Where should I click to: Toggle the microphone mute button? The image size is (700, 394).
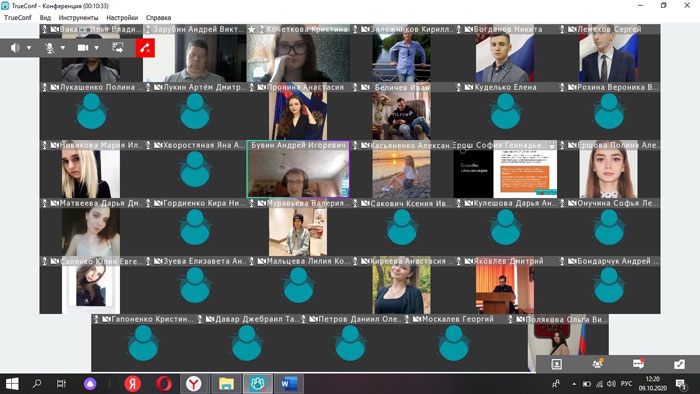click(x=50, y=48)
